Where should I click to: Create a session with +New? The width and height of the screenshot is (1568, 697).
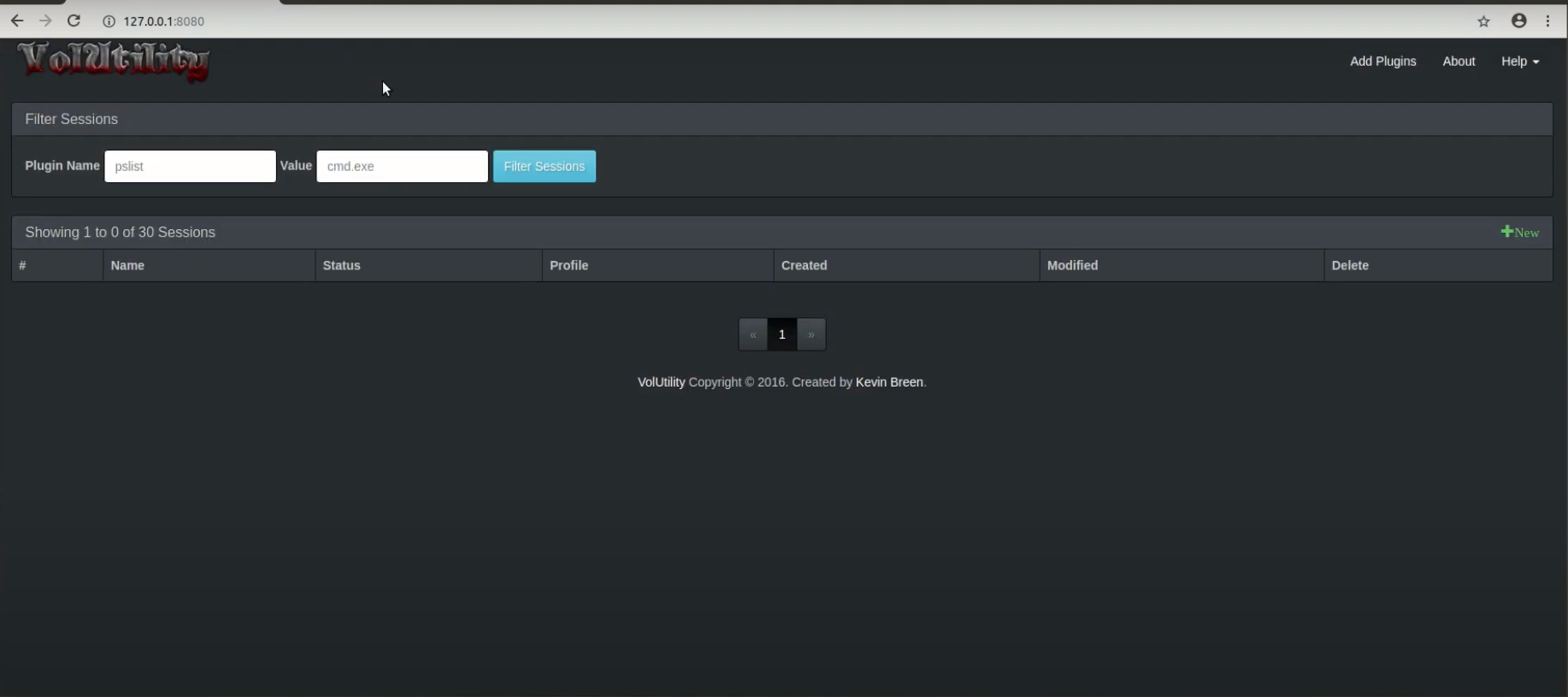pyautogui.click(x=1520, y=233)
